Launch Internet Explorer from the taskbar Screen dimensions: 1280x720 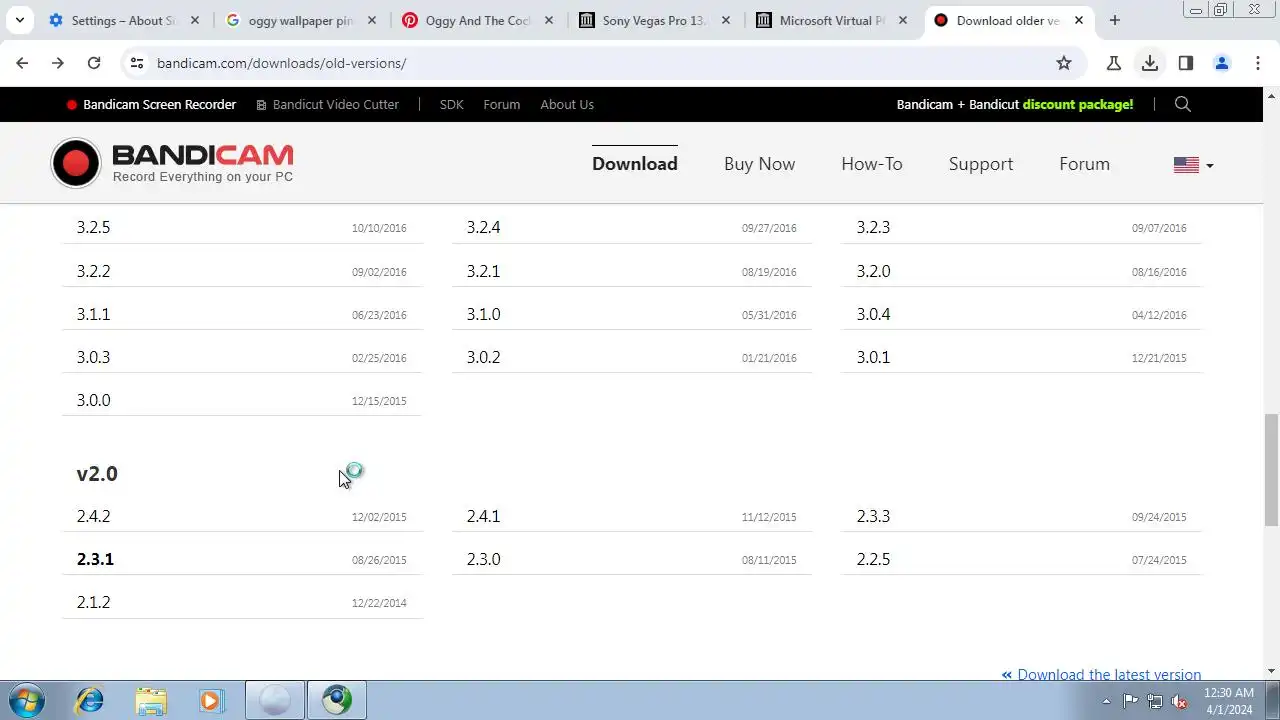(x=90, y=700)
